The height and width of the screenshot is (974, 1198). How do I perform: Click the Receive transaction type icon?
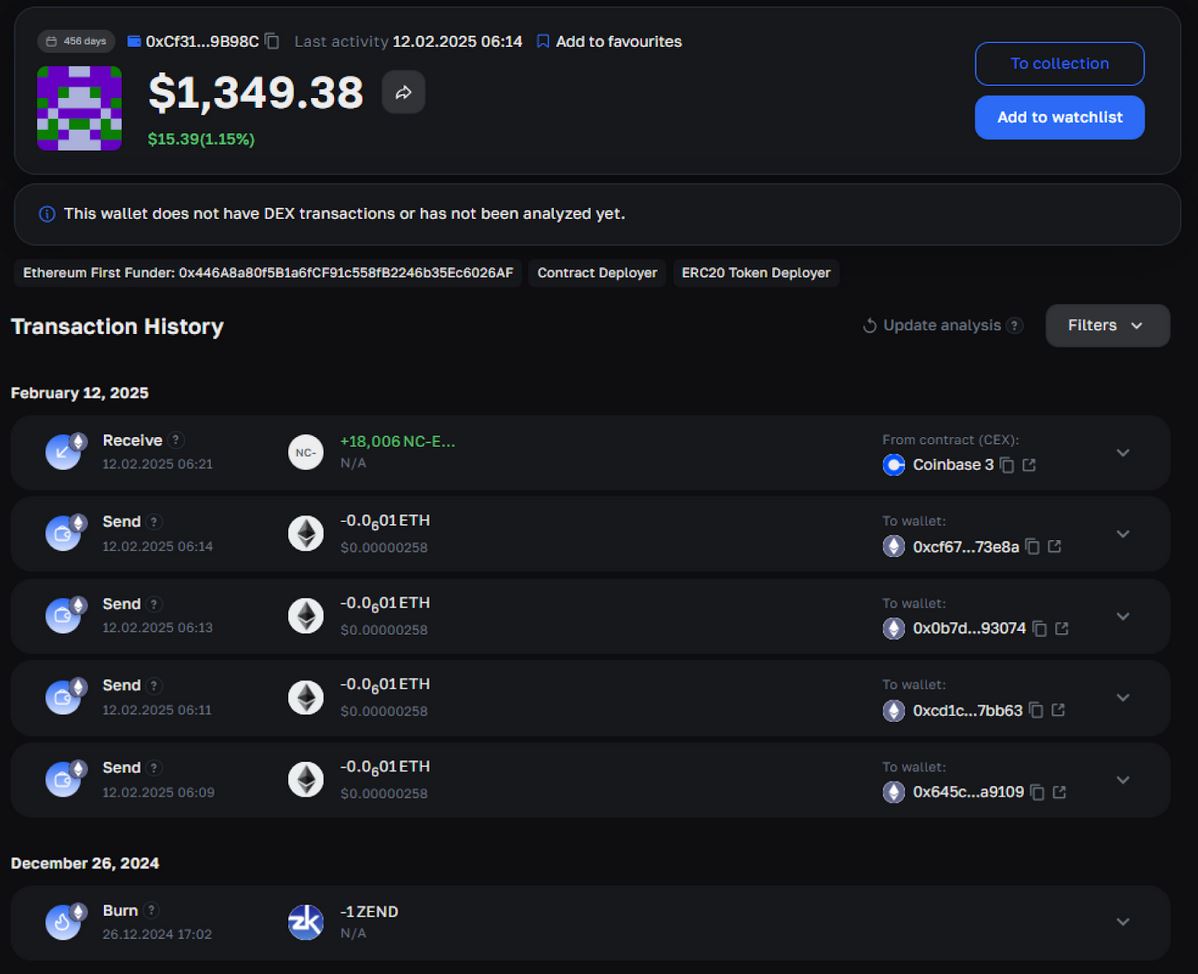pos(65,451)
